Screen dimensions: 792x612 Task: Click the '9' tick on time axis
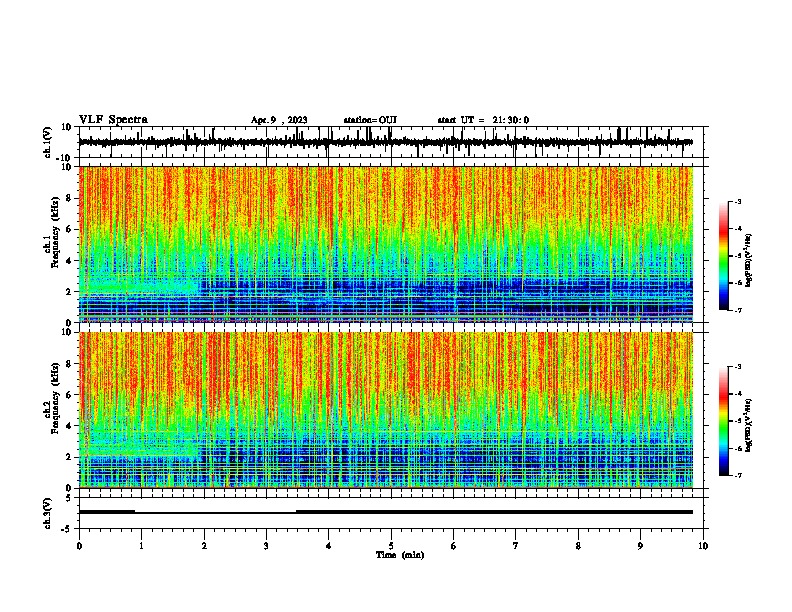click(x=640, y=546)
